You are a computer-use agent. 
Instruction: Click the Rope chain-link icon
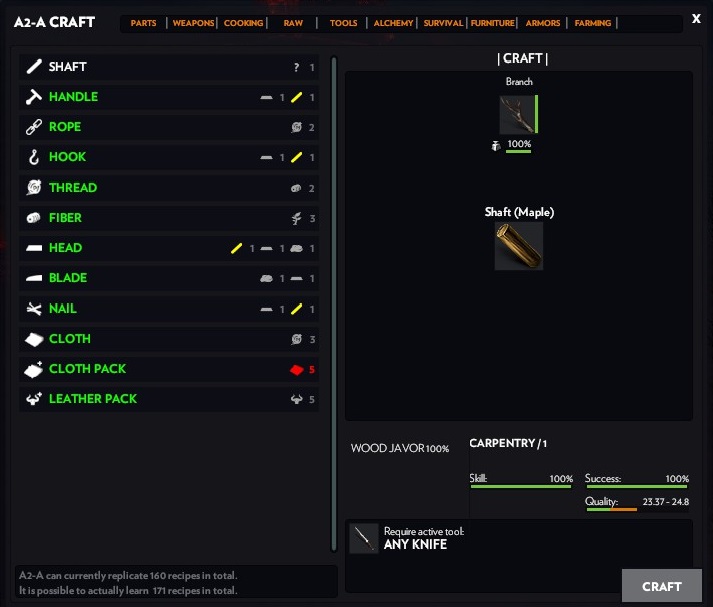click(x=34, y=127)
